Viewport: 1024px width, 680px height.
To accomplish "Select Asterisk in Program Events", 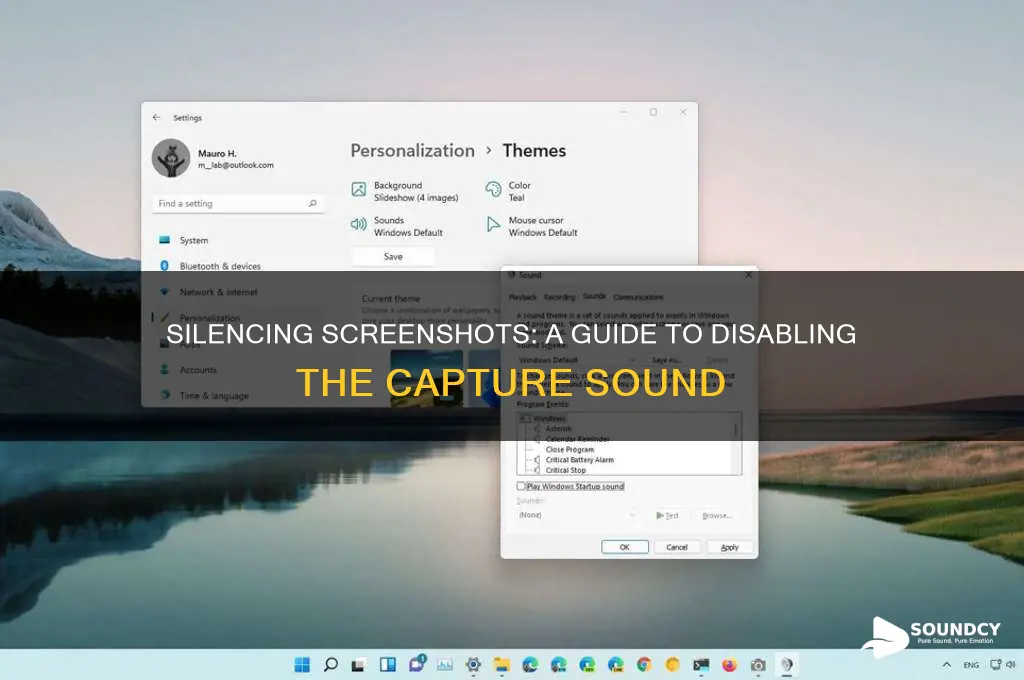I will pos(558,429).
